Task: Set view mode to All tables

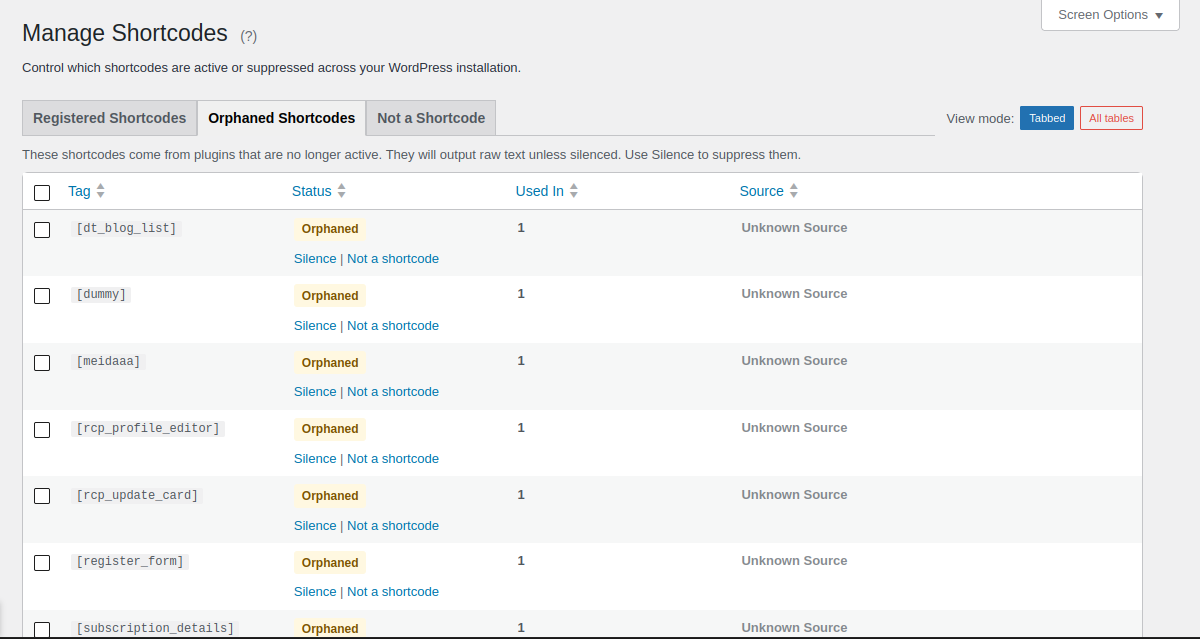Action: [x=1111, y=118]
